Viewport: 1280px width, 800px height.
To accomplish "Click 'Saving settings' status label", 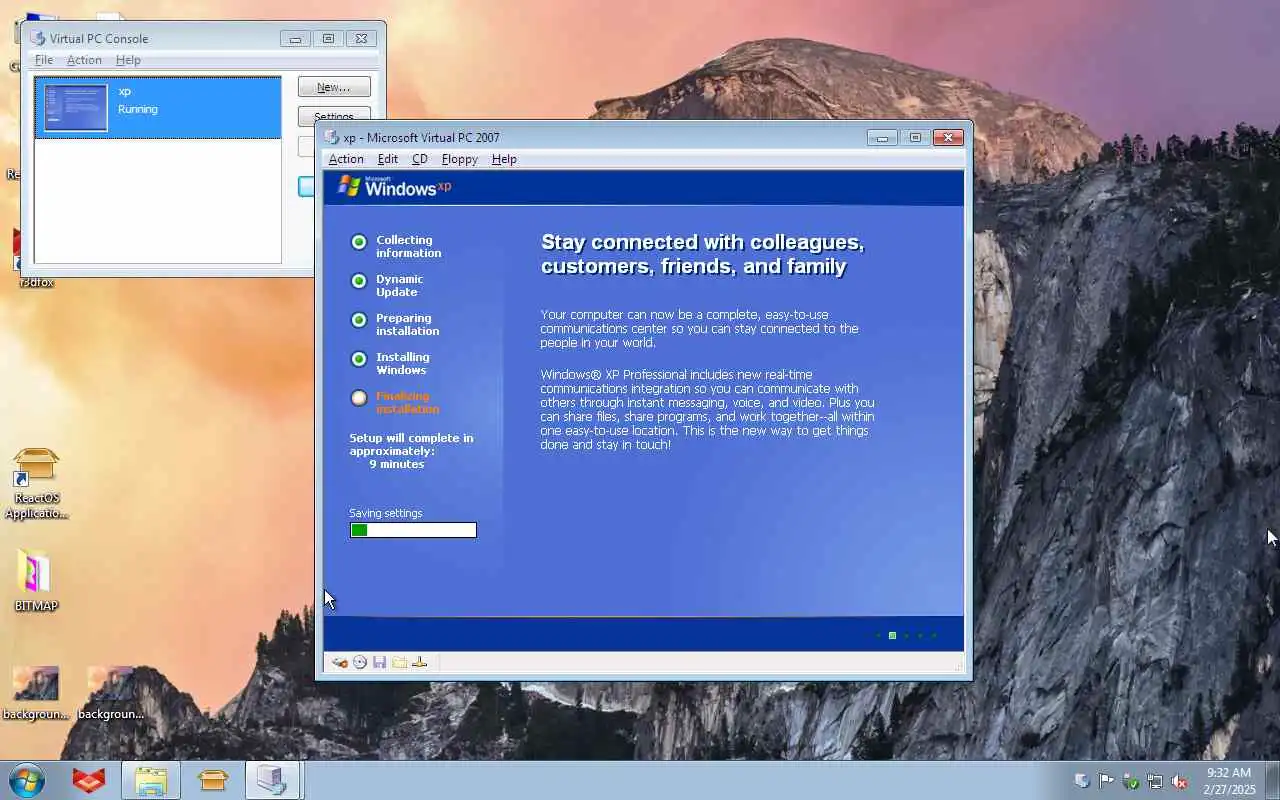I will tap(386, 513).
